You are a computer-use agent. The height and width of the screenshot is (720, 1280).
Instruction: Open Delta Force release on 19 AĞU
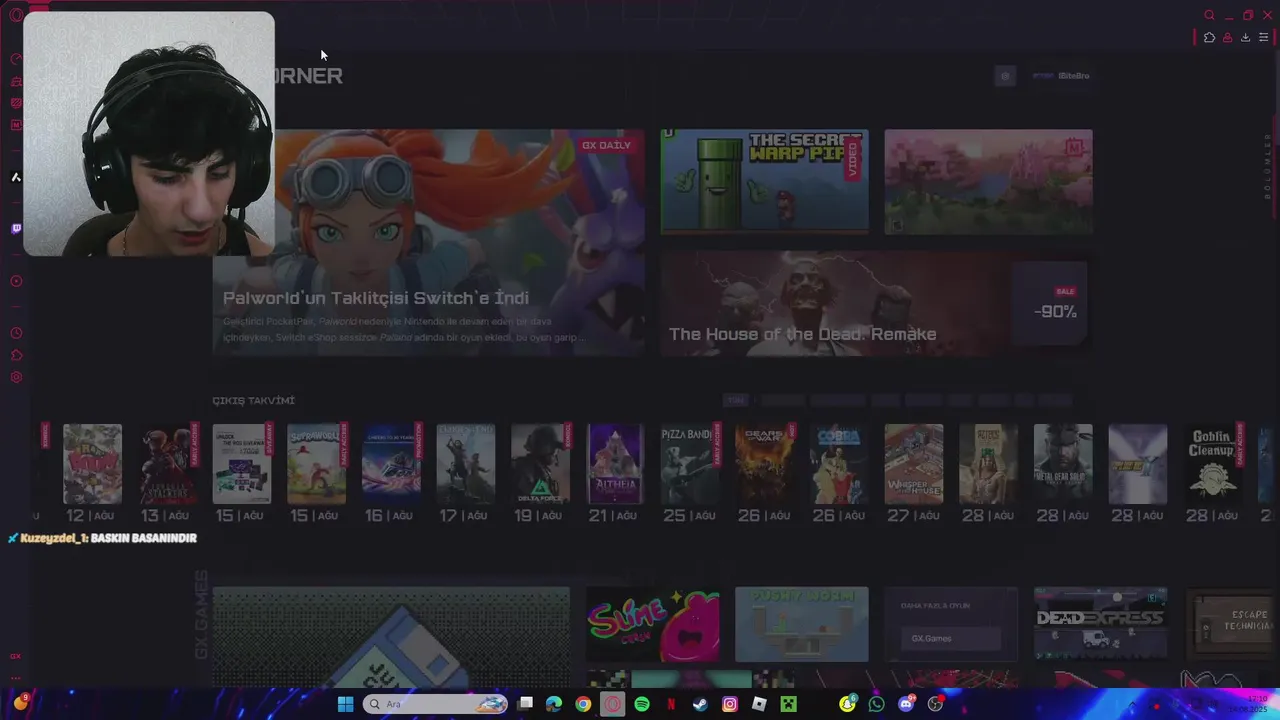pyautogui.click(x=540, y=464)
